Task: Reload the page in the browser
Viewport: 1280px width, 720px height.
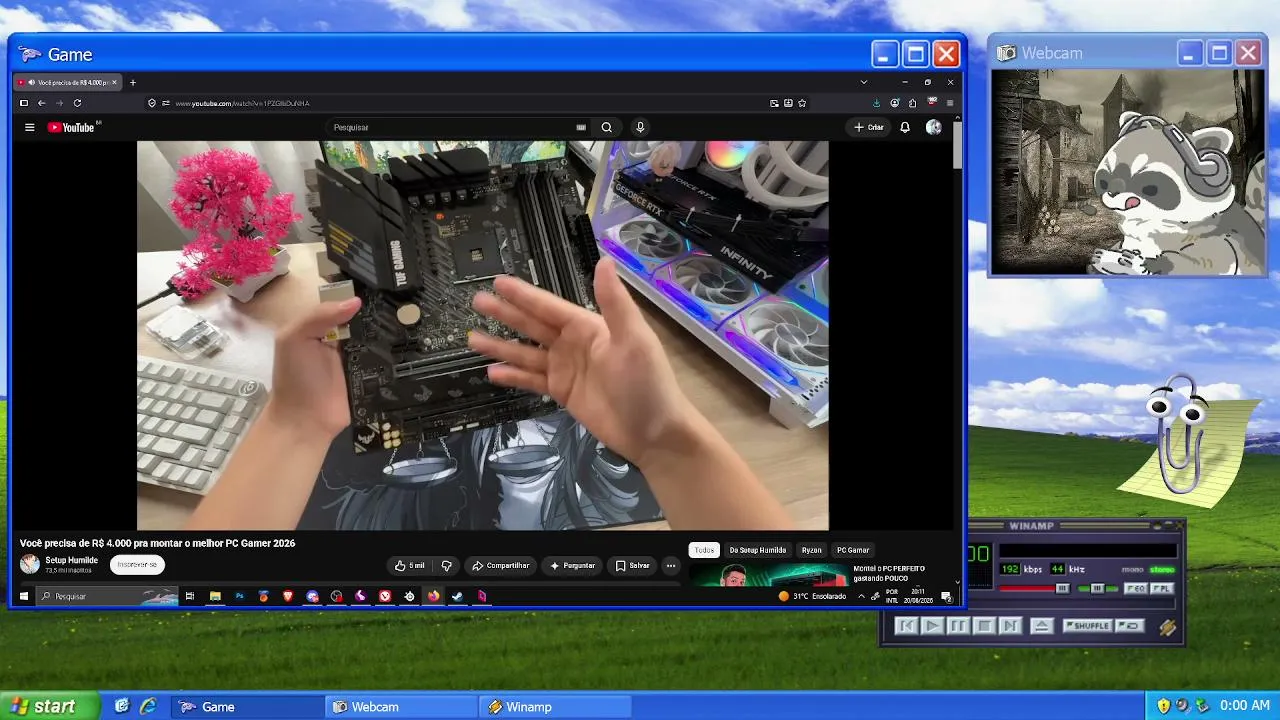Action: (x=77, y=103)
